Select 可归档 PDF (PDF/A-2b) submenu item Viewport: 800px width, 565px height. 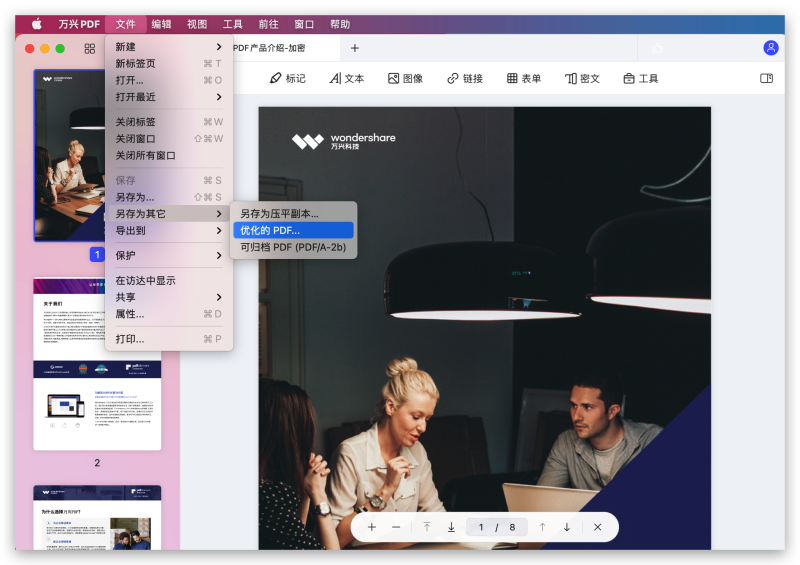pos(293,247)
